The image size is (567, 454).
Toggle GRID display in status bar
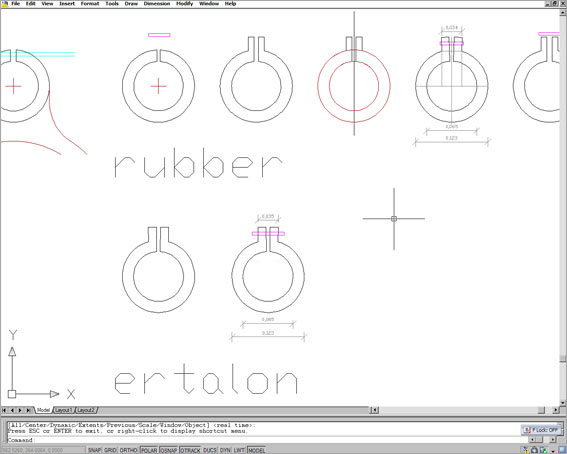[110, 450]
